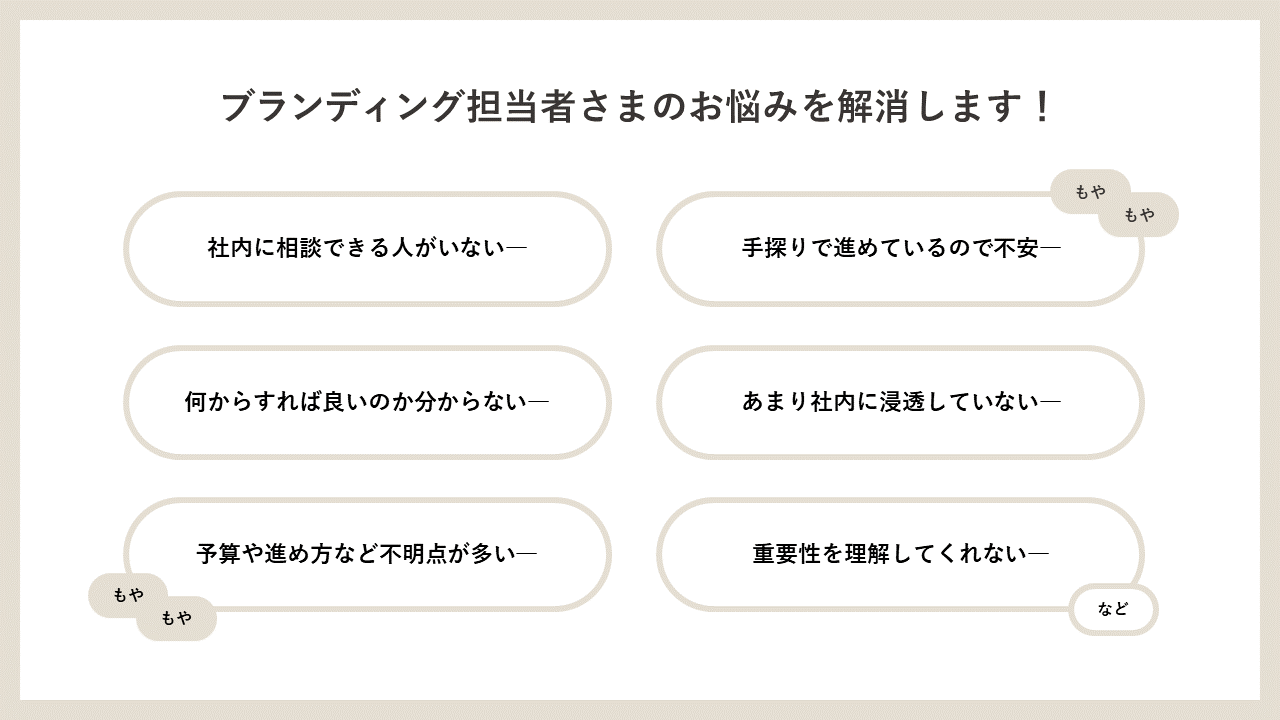Click the text 予算 in the bottom-left bubble
This screenshot has height=720, width=1280.
(x=221, y=554)
